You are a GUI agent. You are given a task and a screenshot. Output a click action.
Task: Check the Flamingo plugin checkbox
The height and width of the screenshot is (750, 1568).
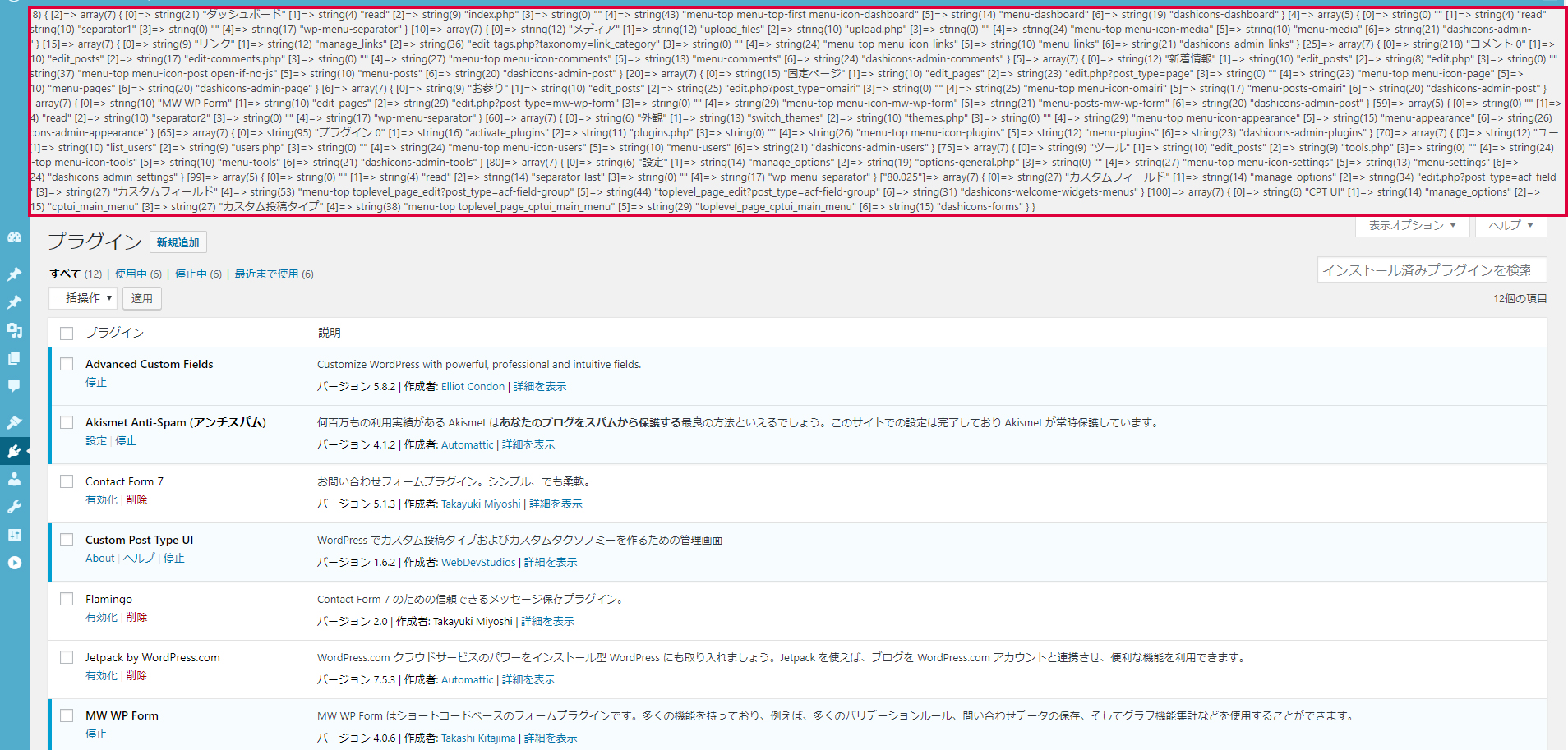(x=67, y=599)
